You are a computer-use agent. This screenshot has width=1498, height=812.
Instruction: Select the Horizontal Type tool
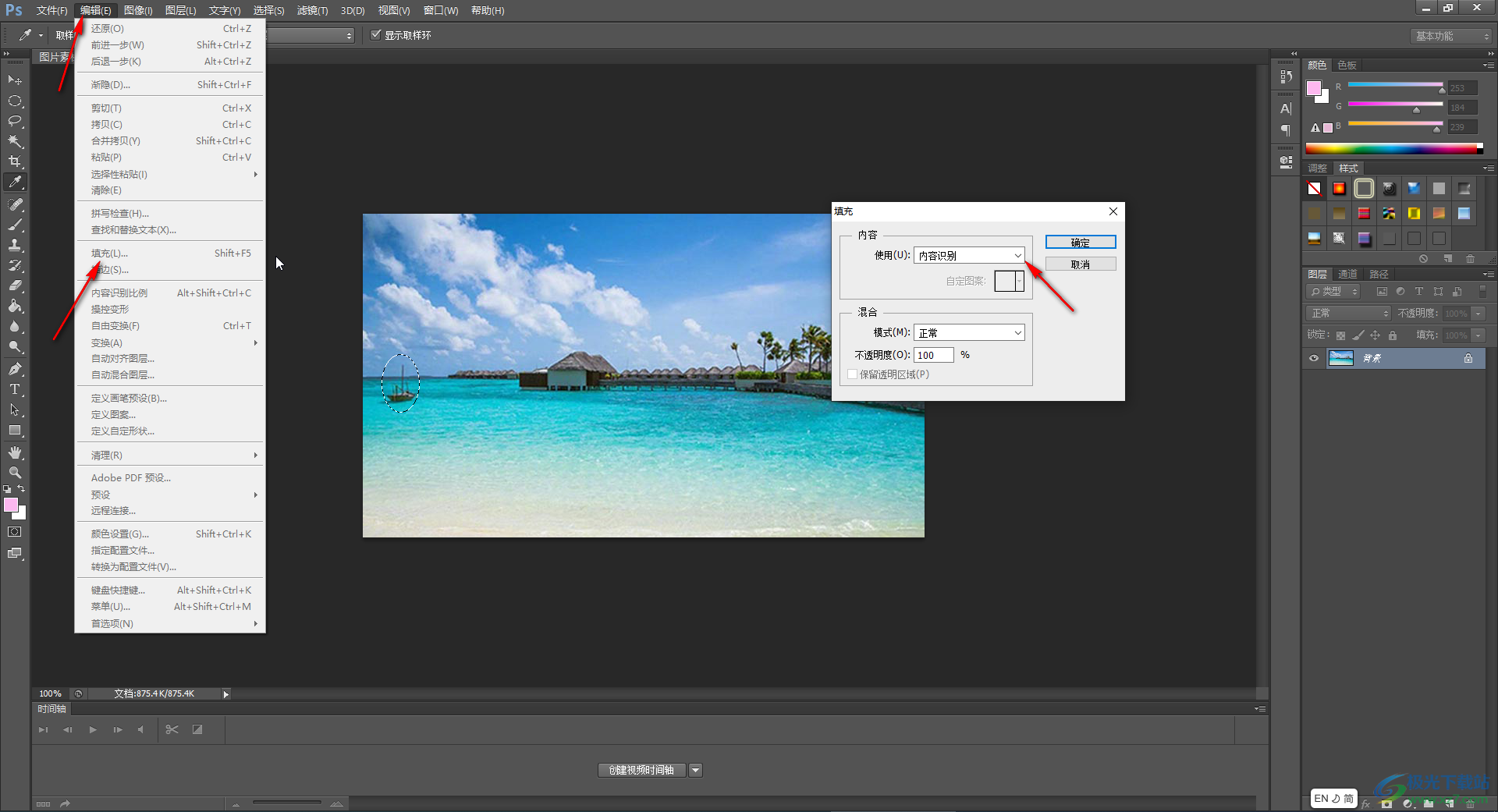click(x=15, y=389)
